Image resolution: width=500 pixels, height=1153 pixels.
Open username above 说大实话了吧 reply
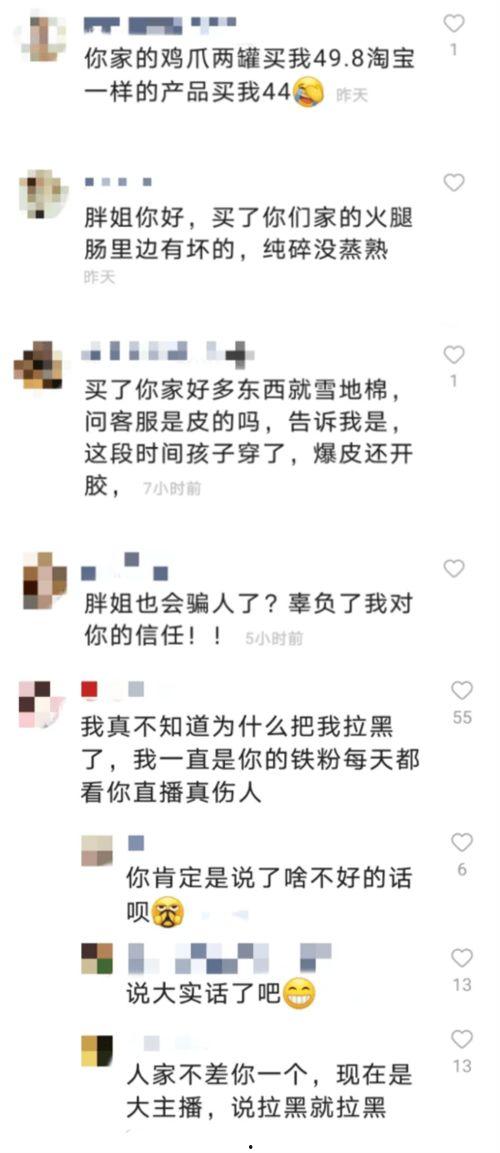tap(229, 957)
